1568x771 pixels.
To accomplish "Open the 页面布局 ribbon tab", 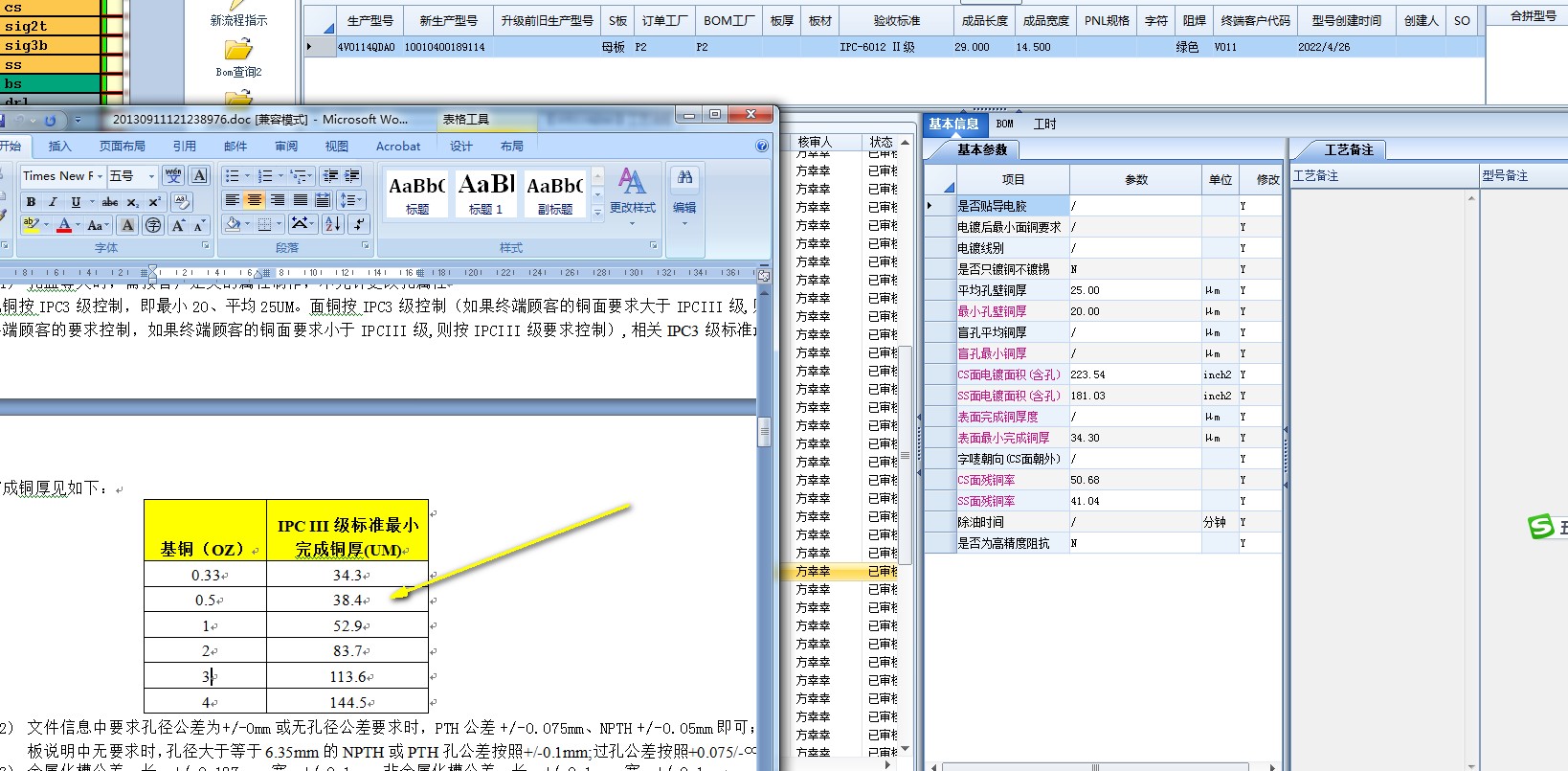I will pos(123,147).
